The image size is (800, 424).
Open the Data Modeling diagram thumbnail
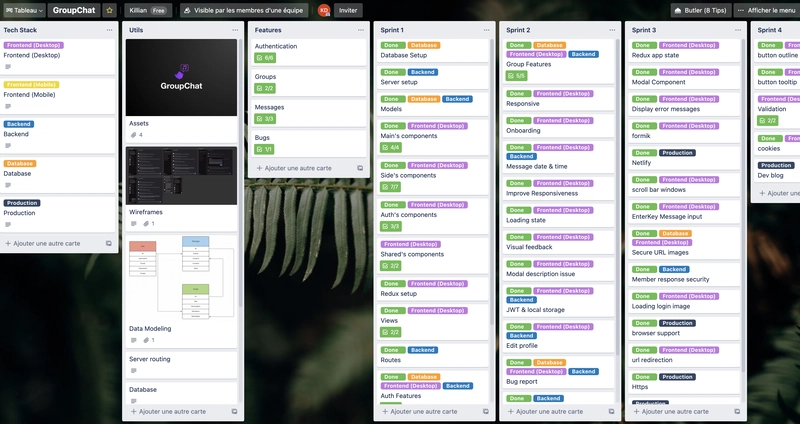[181, 278]
